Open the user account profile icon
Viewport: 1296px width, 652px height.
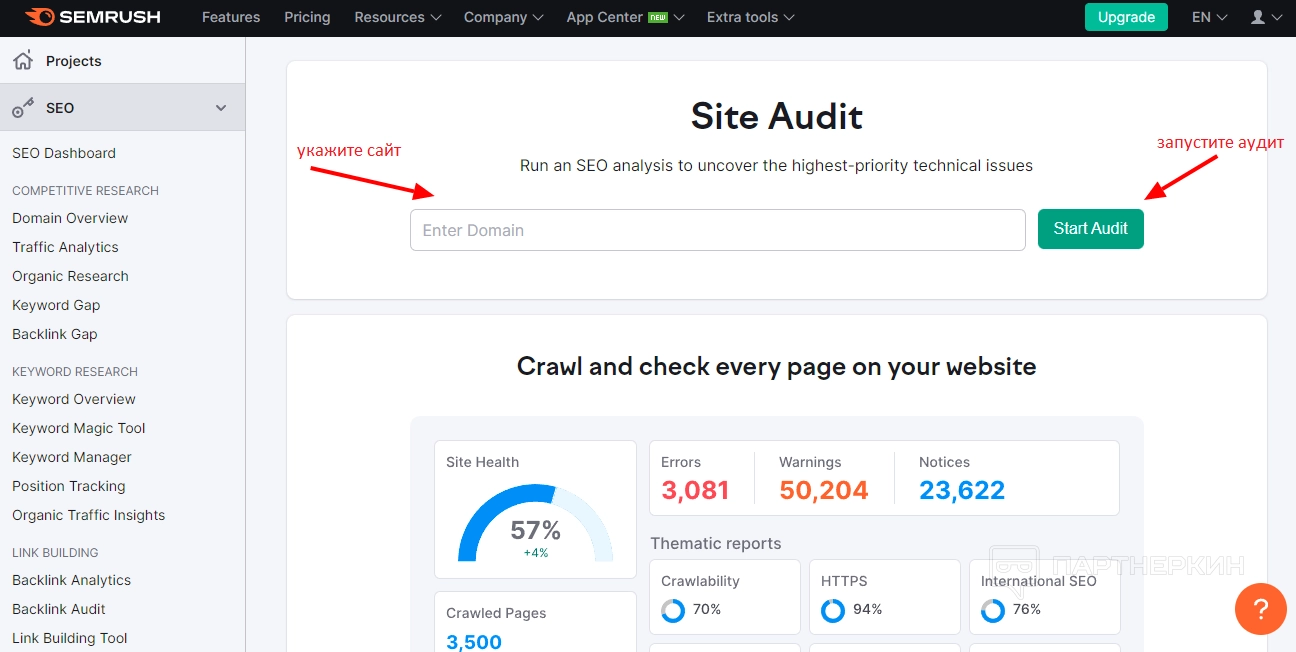tap(1258, 17)
